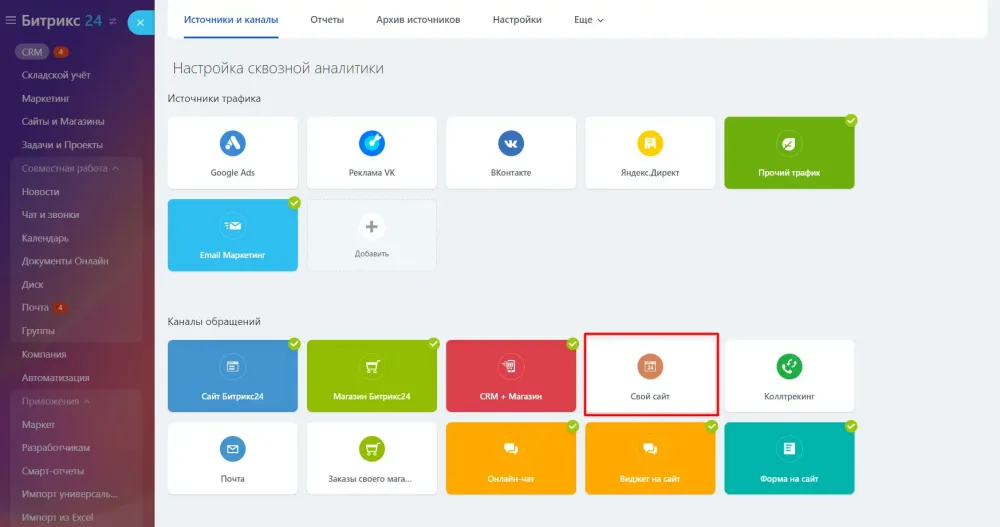Open Группы in the sidebar
This screenshot has height=527, width=1000.
pos(38,330)
